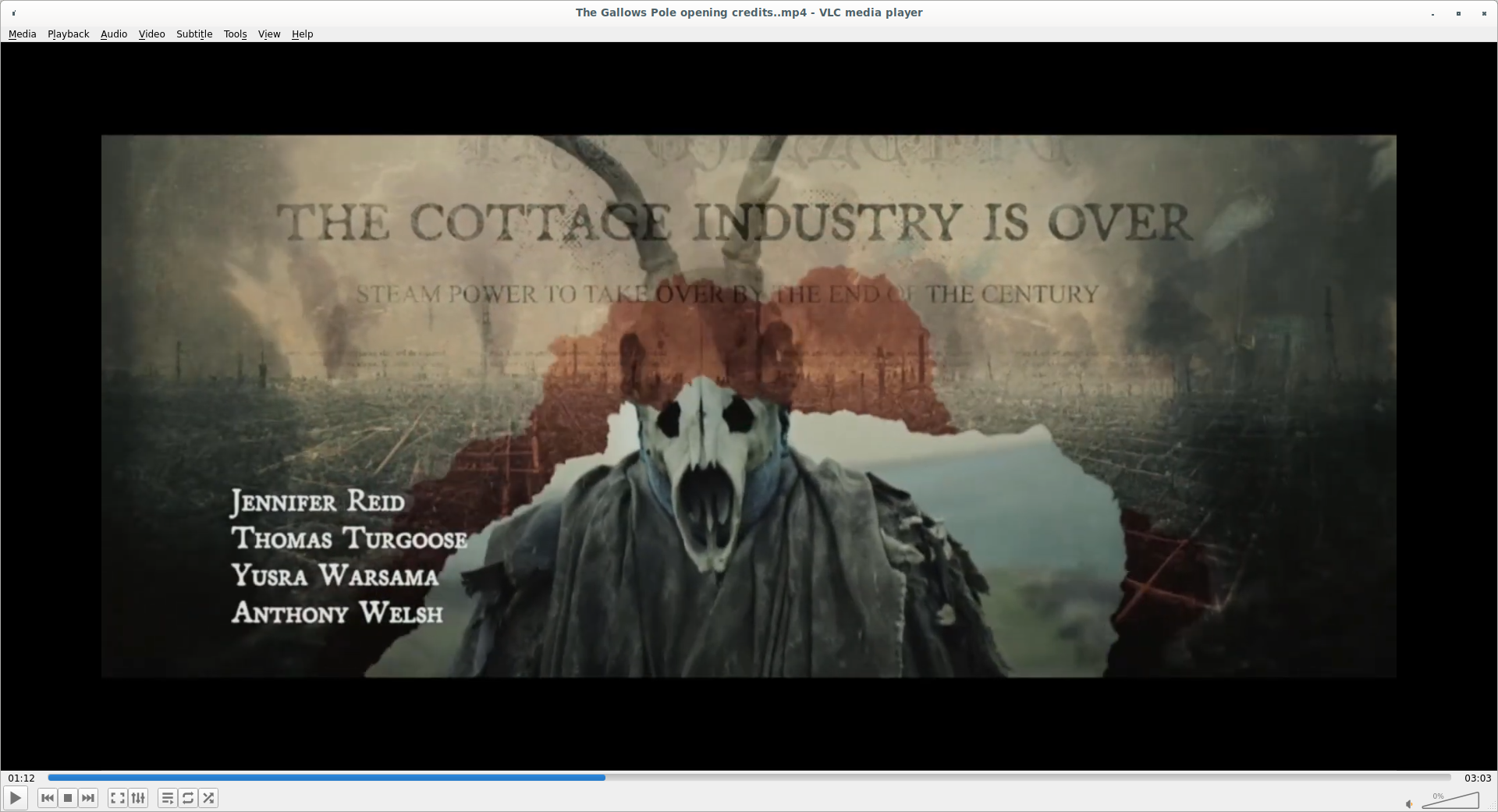Seek within the playback progress bar
The height and width of the screenshot is (812, 1498).
click(x=749, y=778)
